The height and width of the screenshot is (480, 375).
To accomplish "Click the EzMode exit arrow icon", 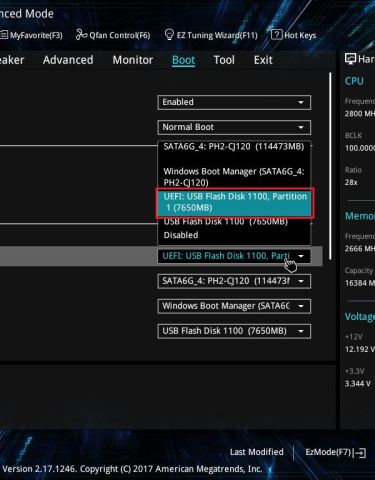I will coord(361,453).
